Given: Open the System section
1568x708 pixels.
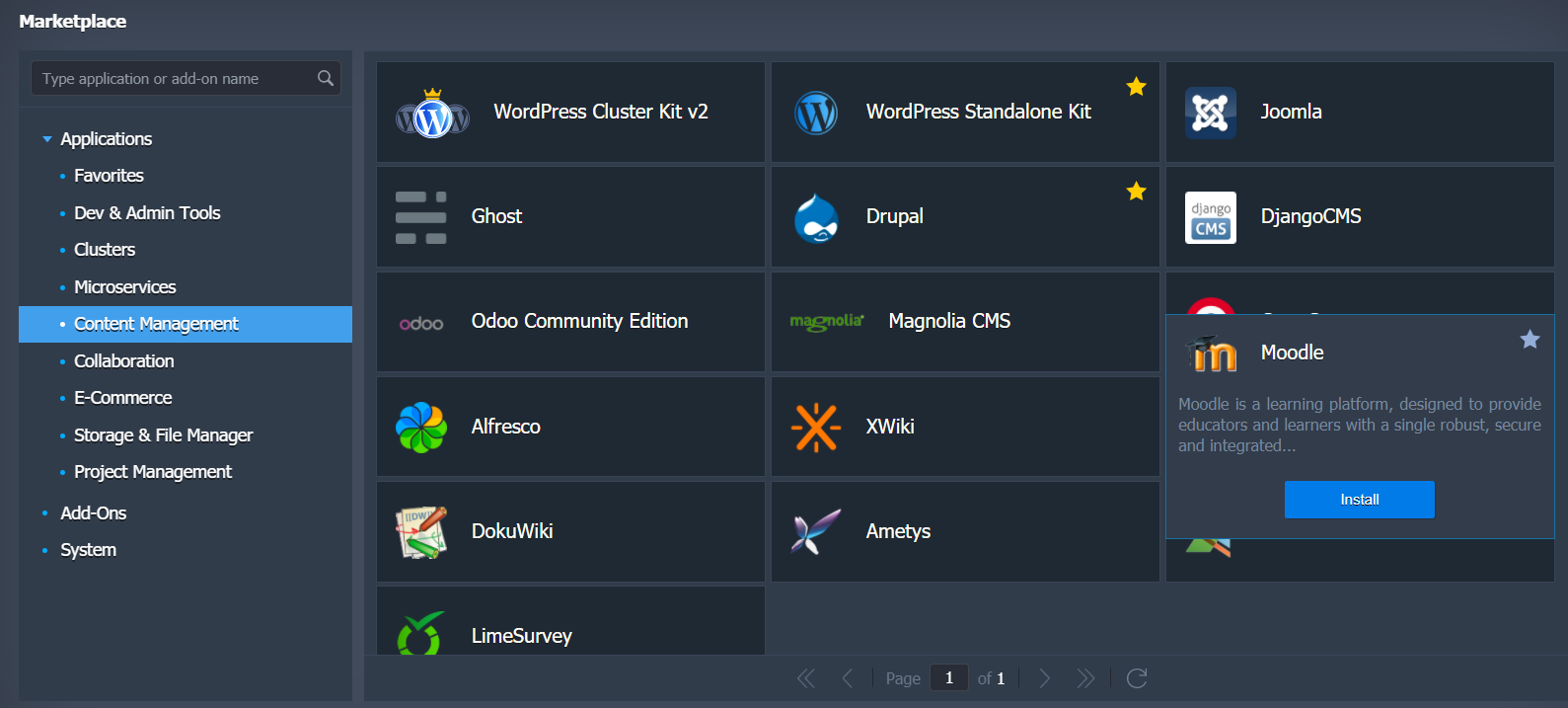Looking at the screenshot, I should pyautogui.click(x=88, y=550).
